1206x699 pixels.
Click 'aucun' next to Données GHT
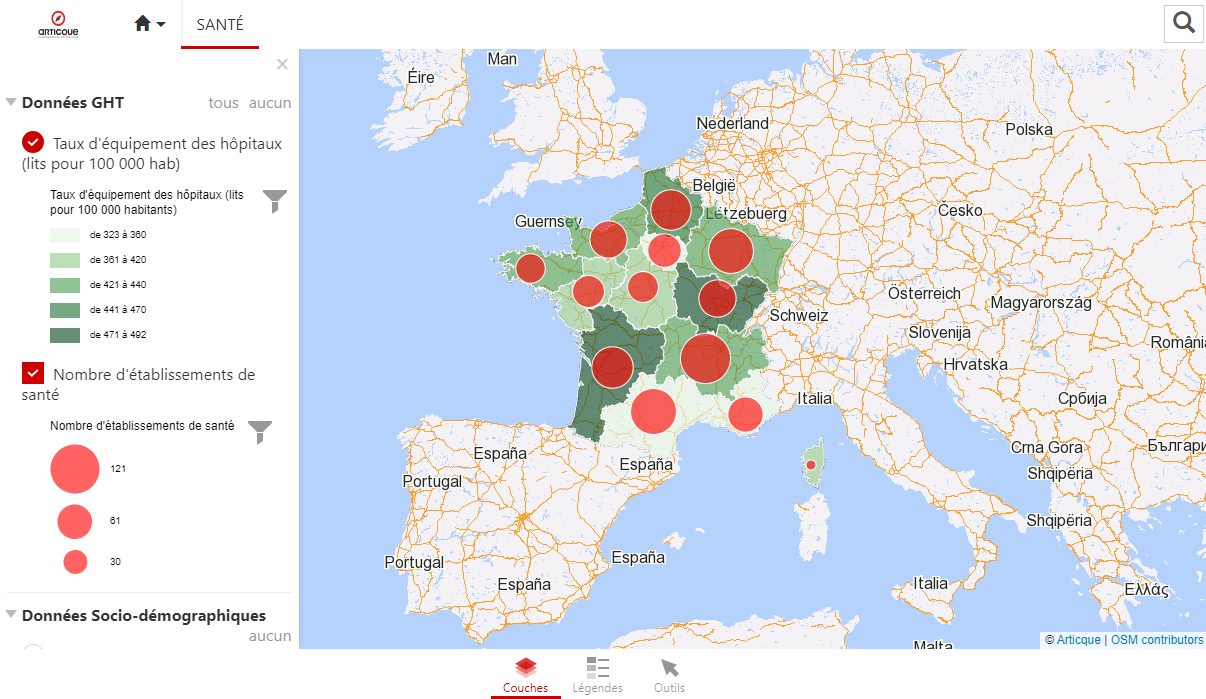[x=270, y=103]
